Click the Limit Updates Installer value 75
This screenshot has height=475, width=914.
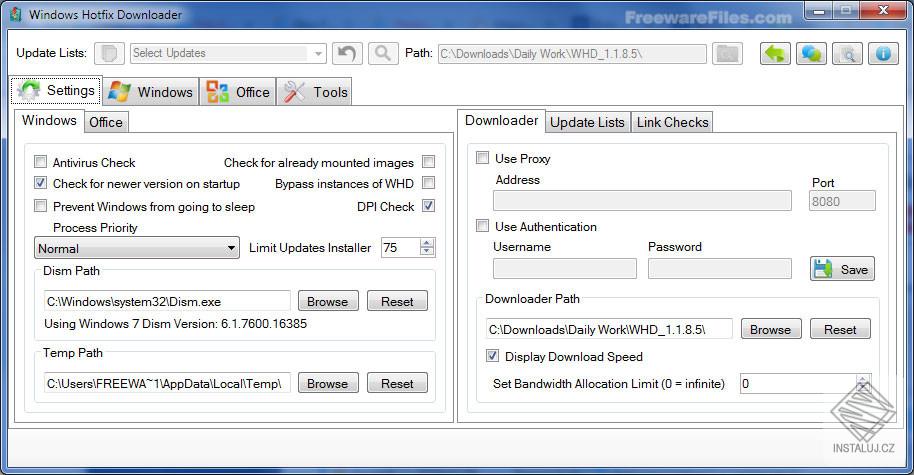coord(401,248)
